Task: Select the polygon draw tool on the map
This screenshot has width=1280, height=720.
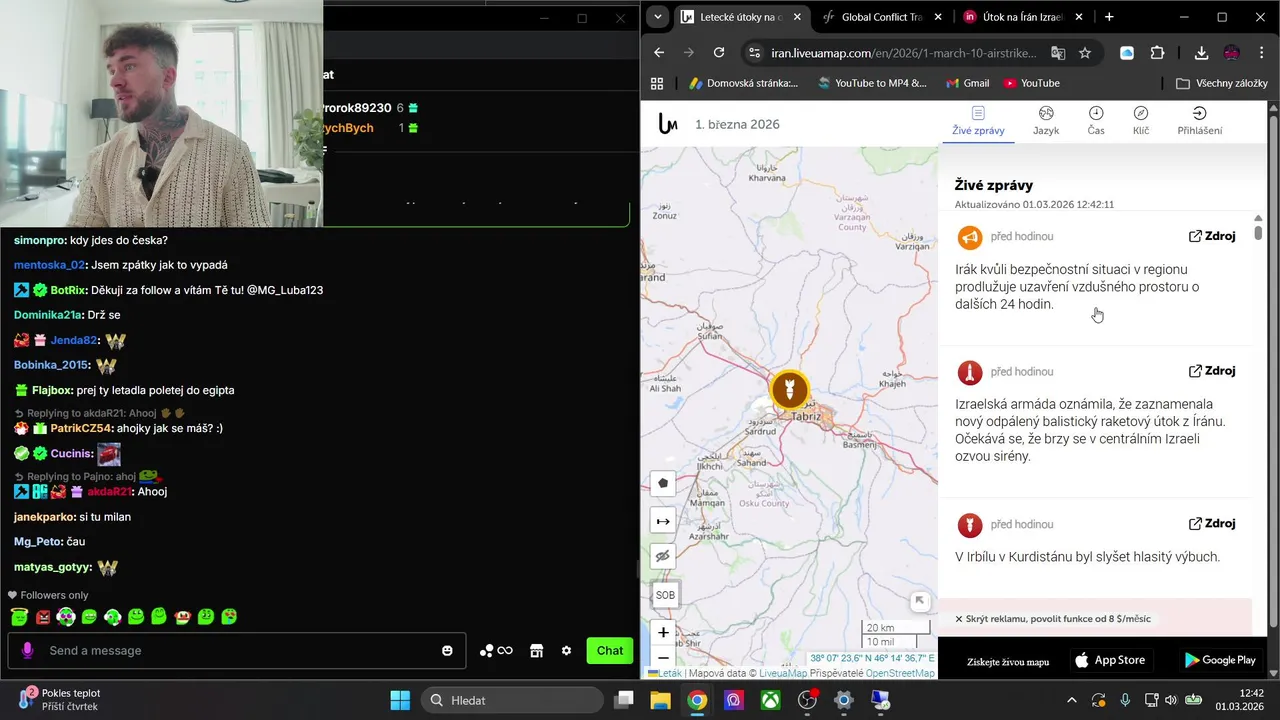Action: click(663, 484)
